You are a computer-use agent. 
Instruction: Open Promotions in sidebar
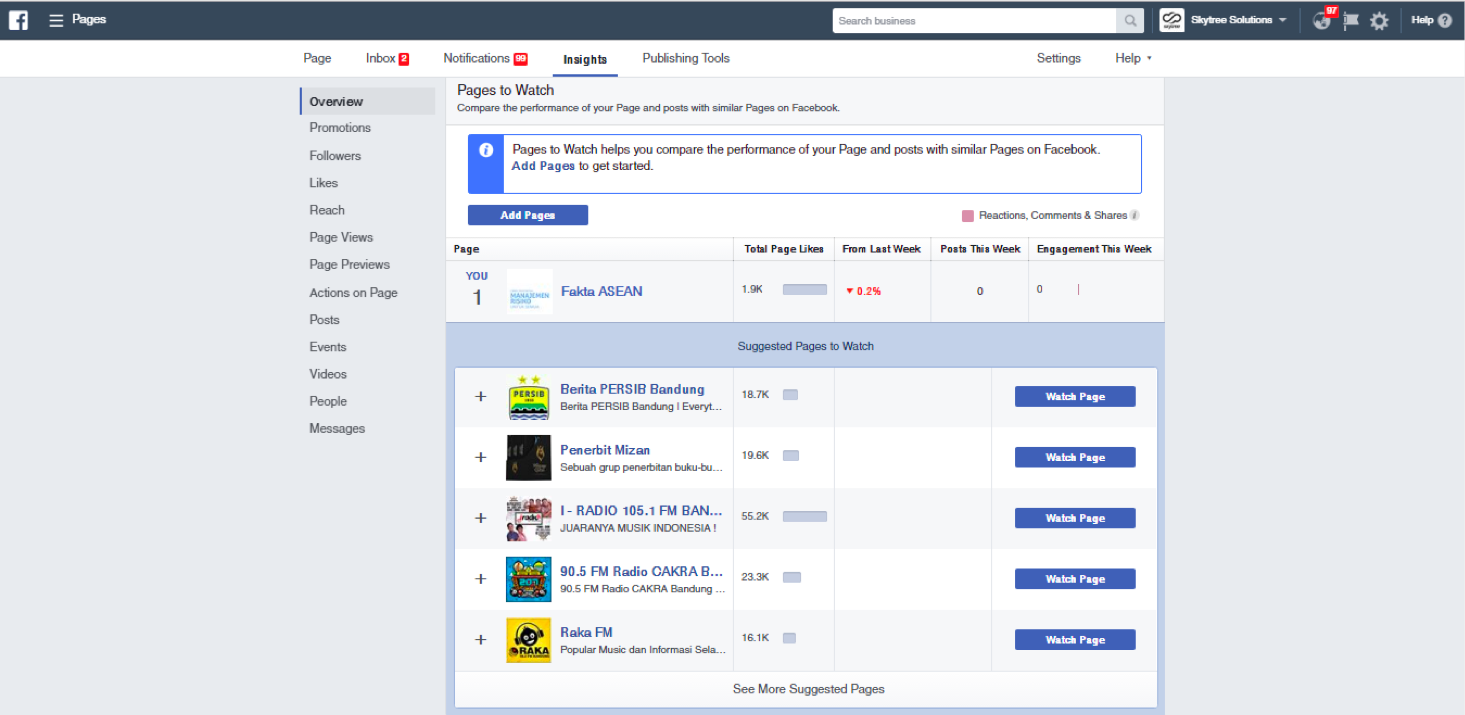click(x=340, y=128)
